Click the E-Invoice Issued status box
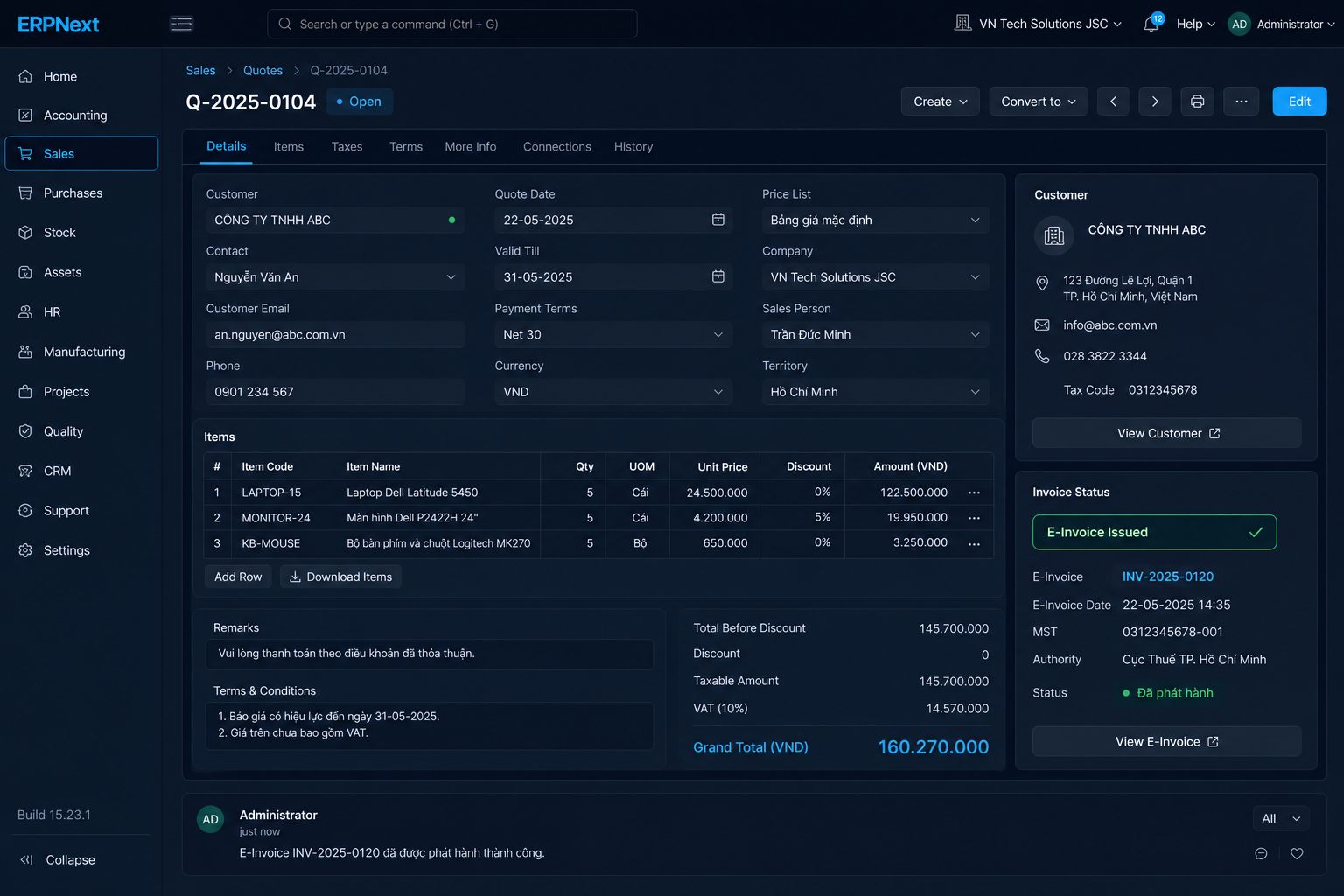The height and width of the screenshot is (896, 1344). [x=1154, y=532]
